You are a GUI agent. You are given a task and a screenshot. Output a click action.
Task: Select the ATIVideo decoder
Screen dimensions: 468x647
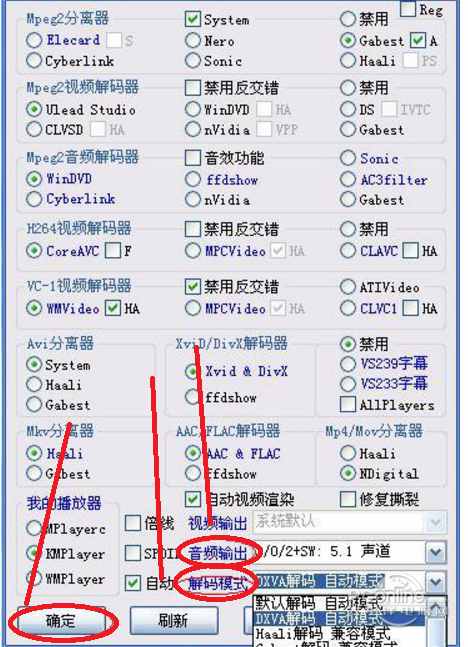[348, 287]
